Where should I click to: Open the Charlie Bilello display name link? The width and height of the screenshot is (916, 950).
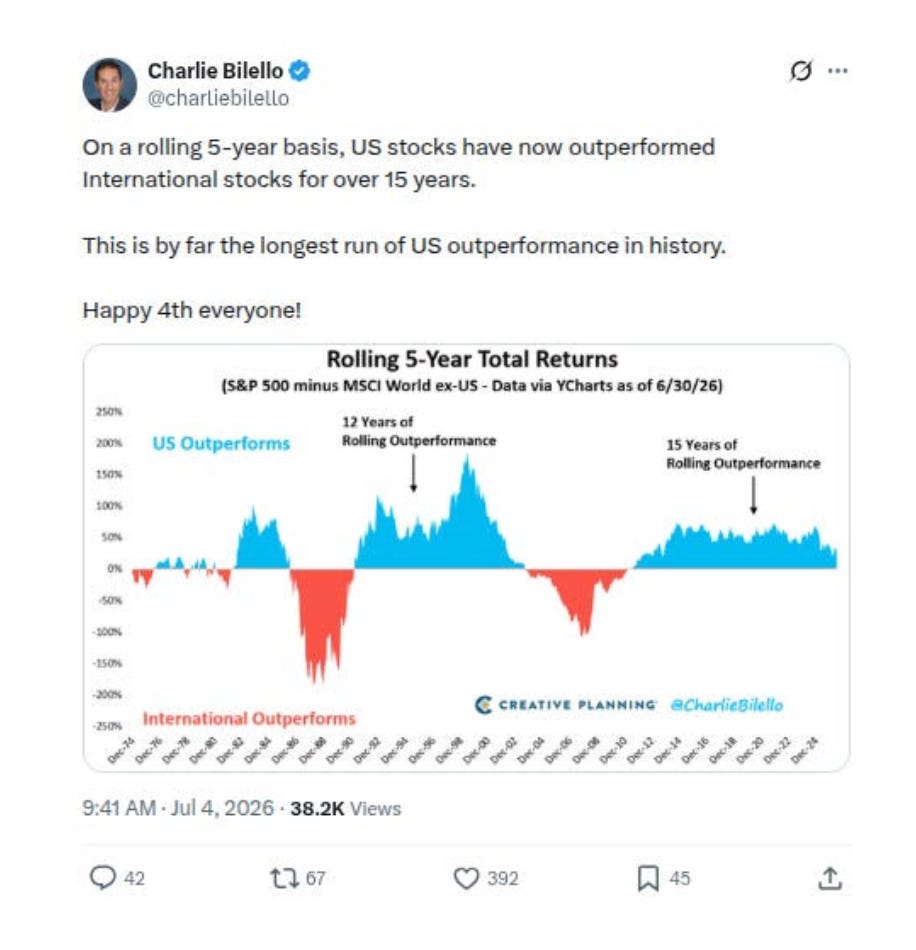coord(215,71)
